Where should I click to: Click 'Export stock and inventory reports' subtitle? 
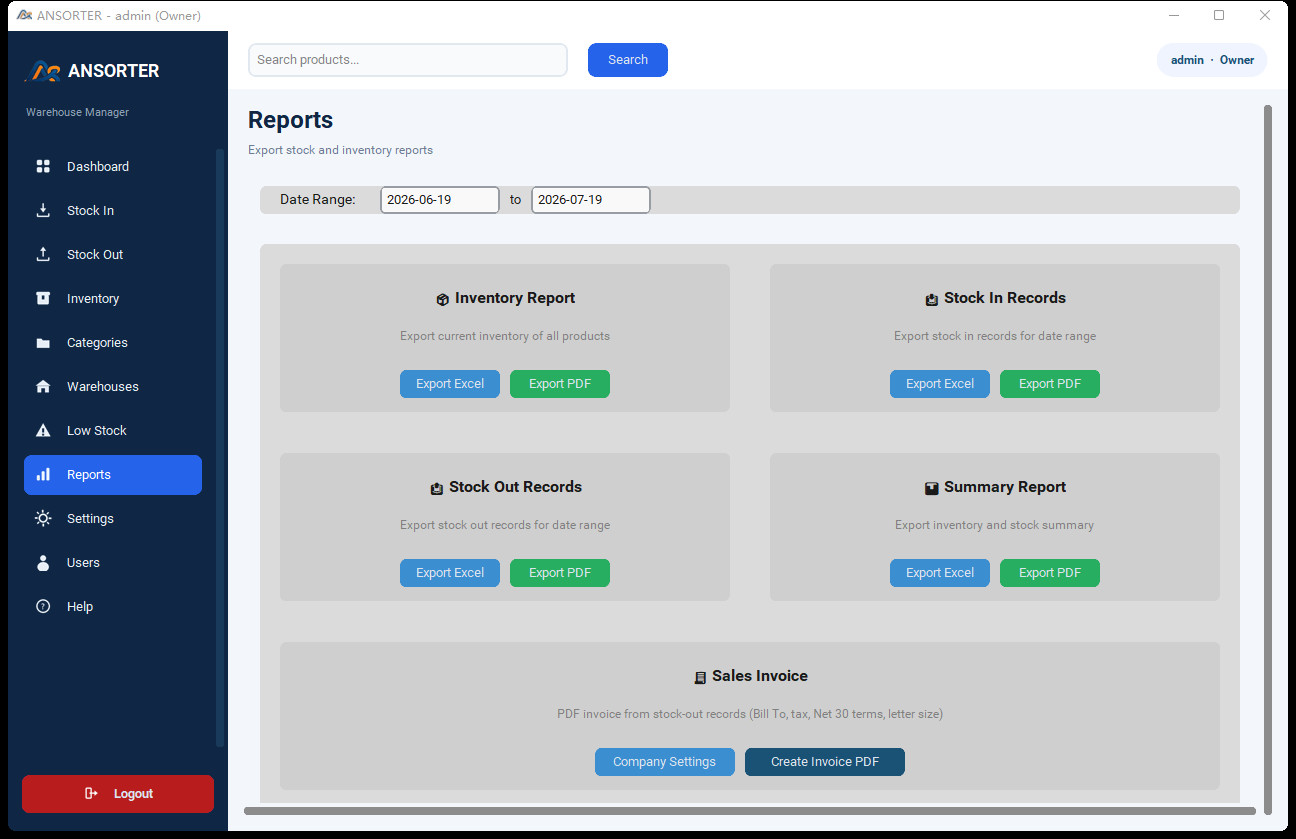(341, 150)
